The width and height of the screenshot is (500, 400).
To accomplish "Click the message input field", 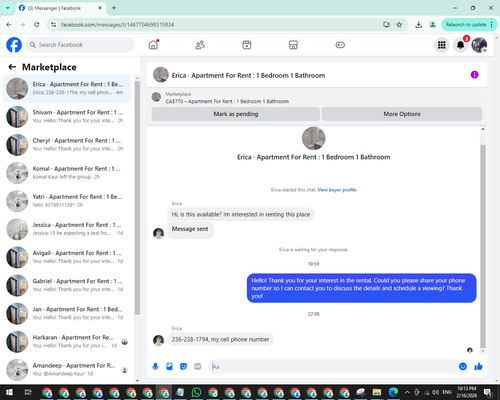I will 333,367.
